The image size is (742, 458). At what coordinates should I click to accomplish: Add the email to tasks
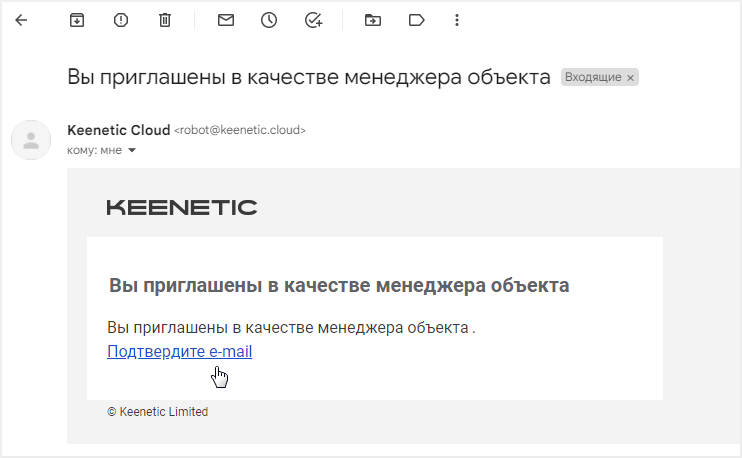(313, 20)
